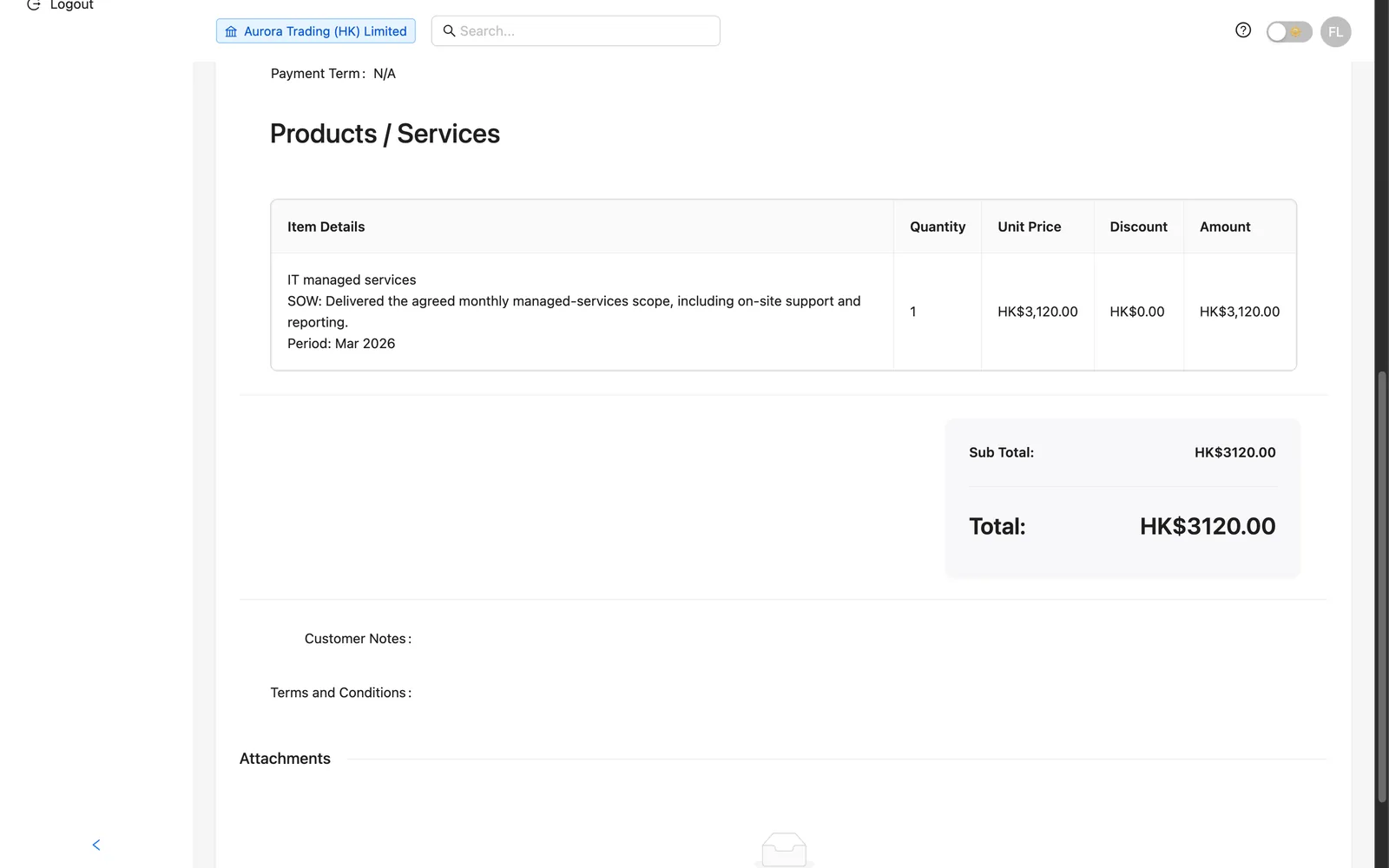Click the 'IT managed services' item text
The image size is (1389, 868).
[352, 279]
